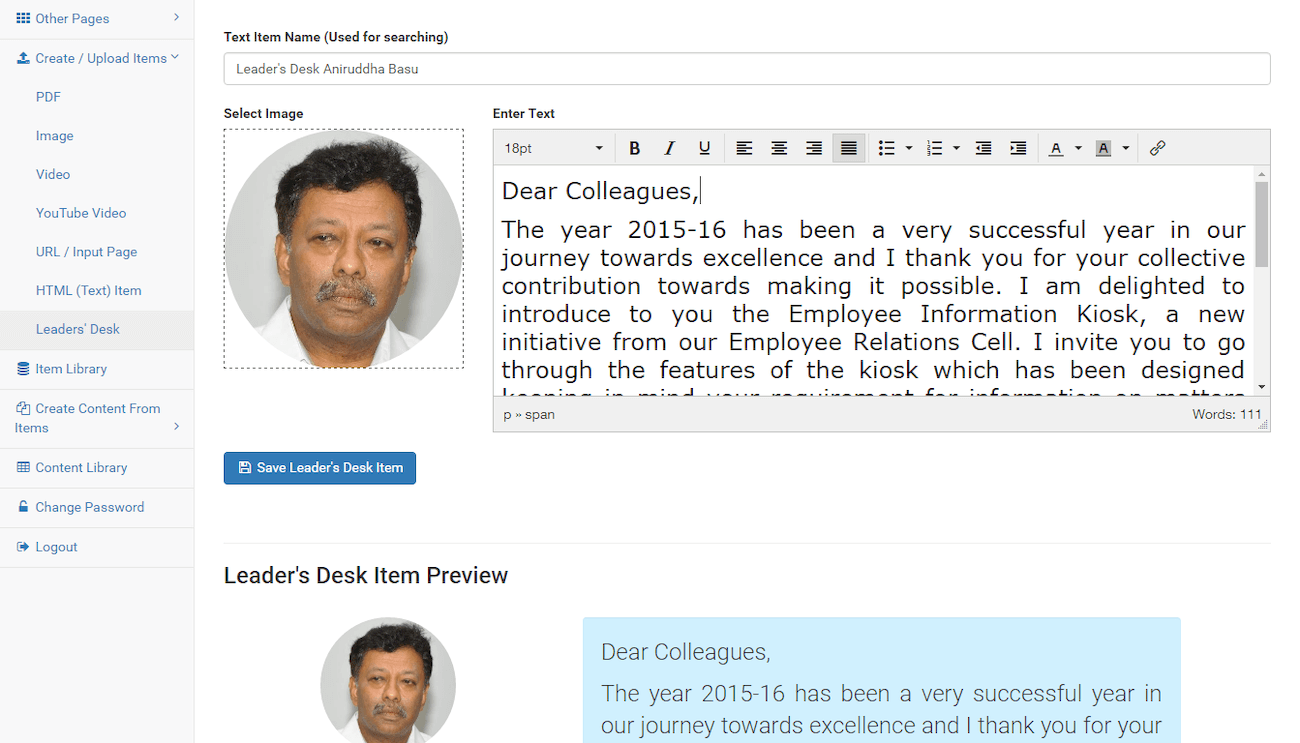Select HTML (Text) Item from the sidebar
Viewport: 1300px width, 743px height.
pyautogui.click(x=88, y=290)
